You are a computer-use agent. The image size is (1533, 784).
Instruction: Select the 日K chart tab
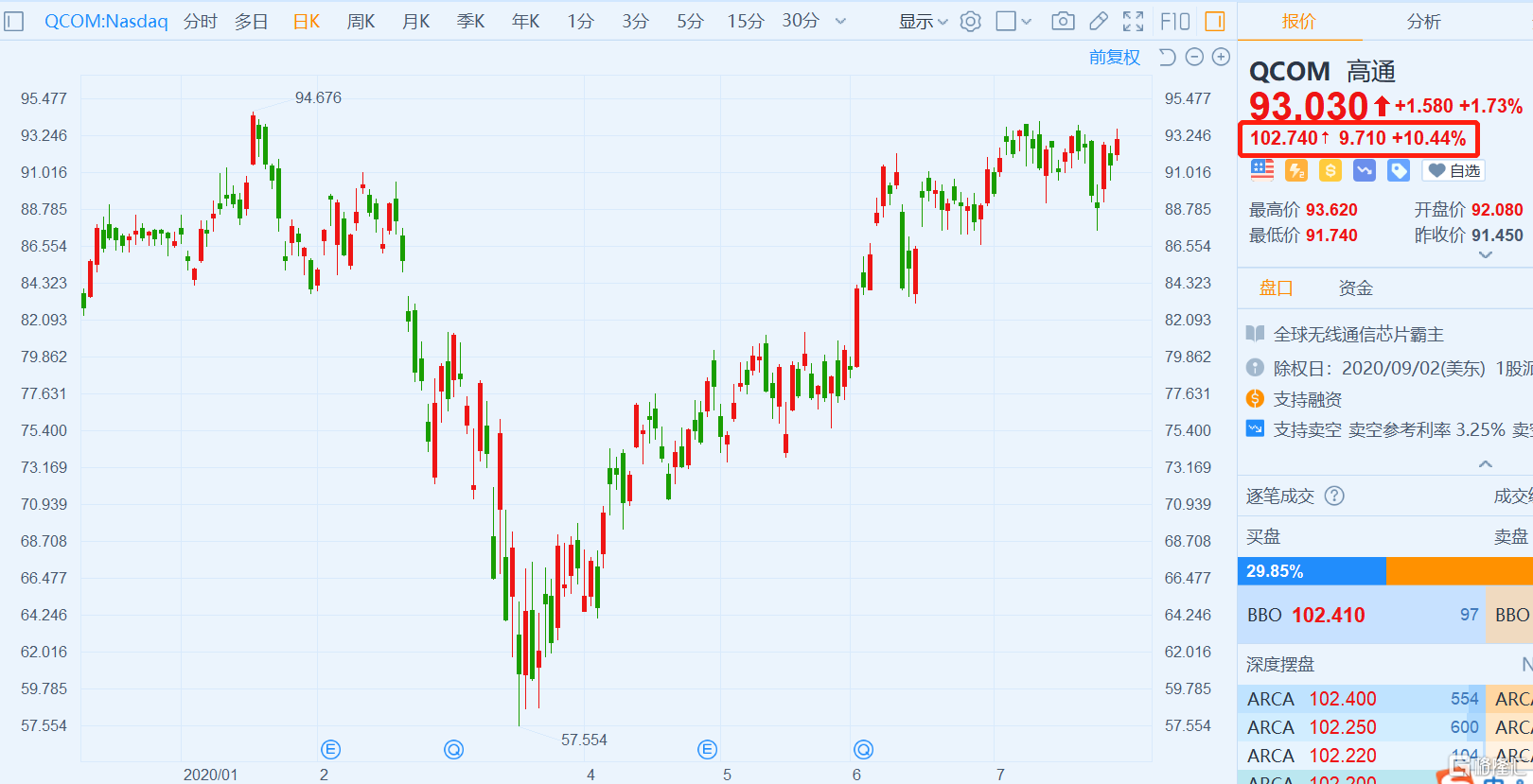click(307, 21)
